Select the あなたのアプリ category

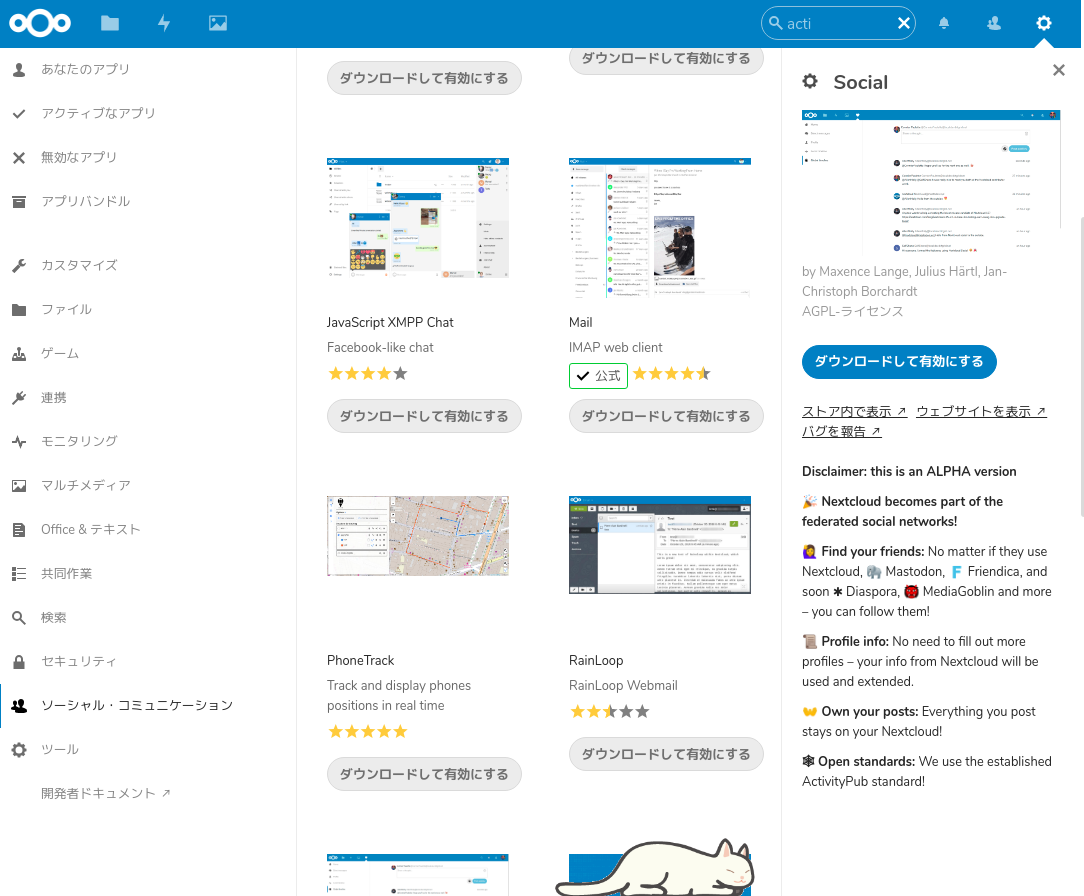[x=85, y=69]
